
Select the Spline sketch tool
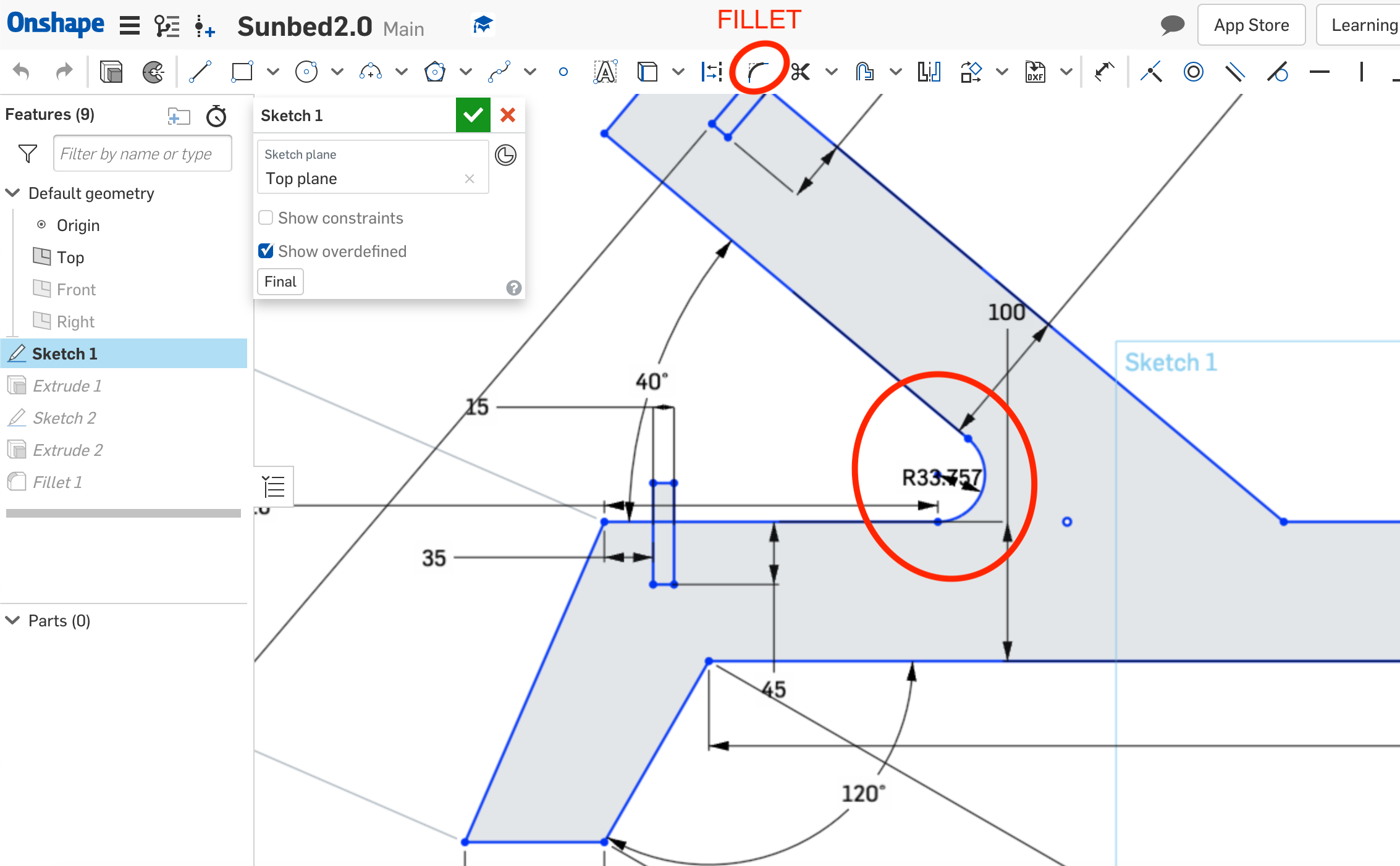click(499, 72)
